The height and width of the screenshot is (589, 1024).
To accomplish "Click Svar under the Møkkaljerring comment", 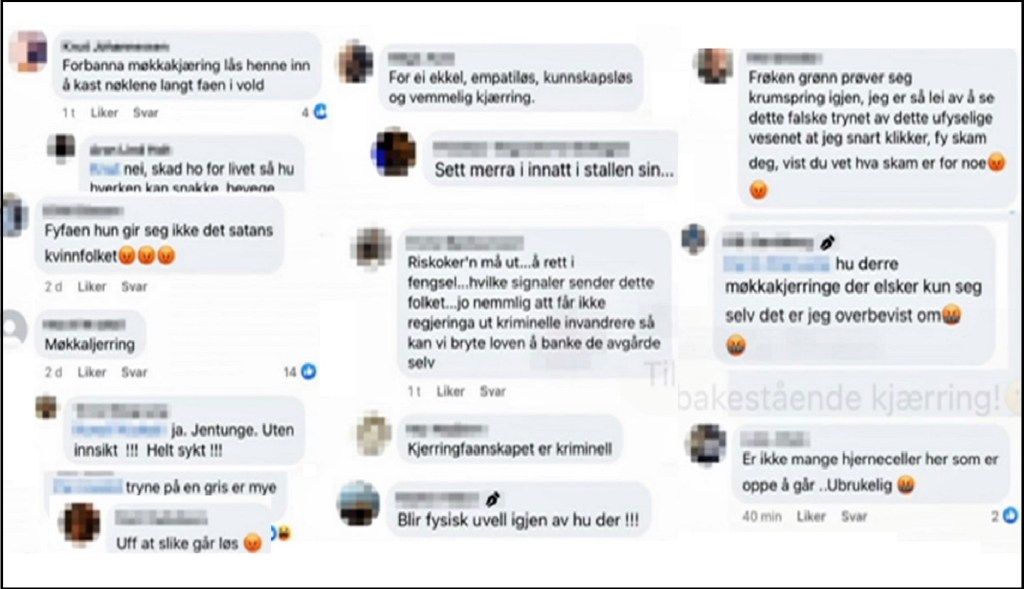I will 134,372.
